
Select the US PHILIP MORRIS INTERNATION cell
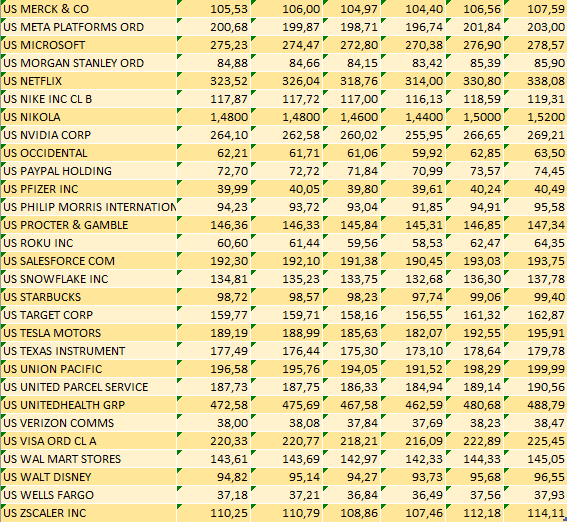point(89,207)
